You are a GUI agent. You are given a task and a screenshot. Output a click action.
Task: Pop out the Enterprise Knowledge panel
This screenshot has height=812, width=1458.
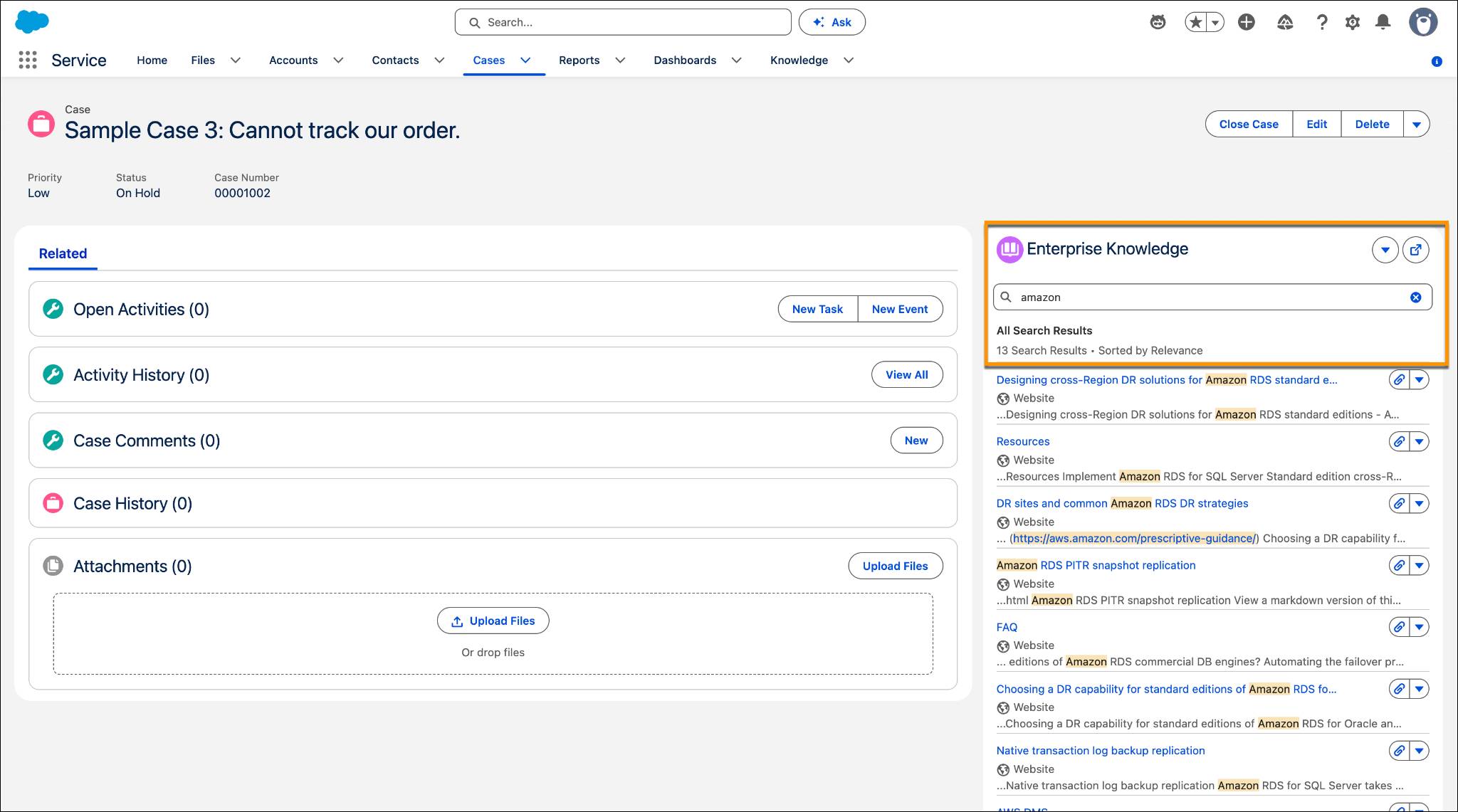[x=1416, y=250]
